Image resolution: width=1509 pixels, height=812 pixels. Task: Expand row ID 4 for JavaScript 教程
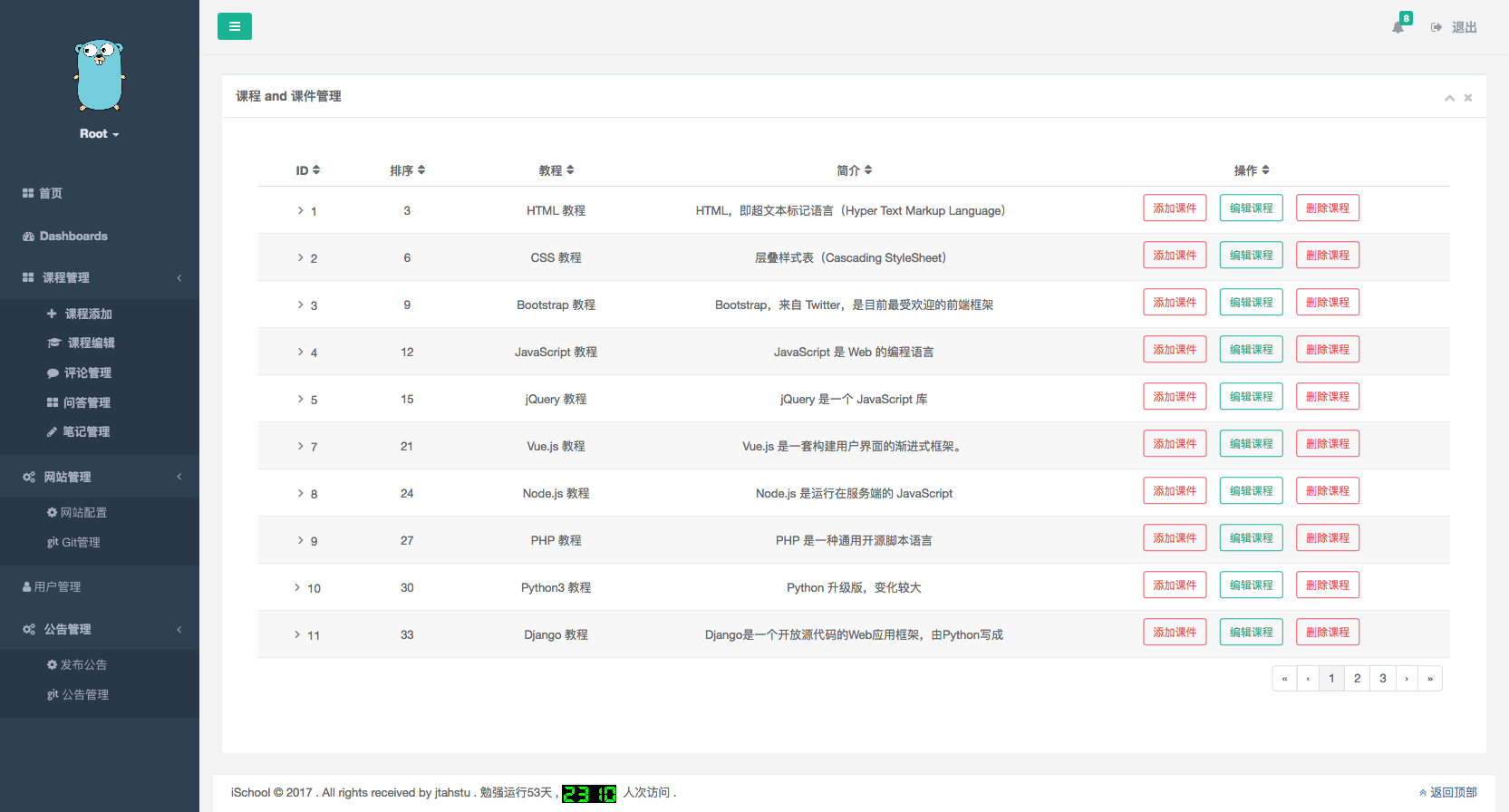(301, 352)
